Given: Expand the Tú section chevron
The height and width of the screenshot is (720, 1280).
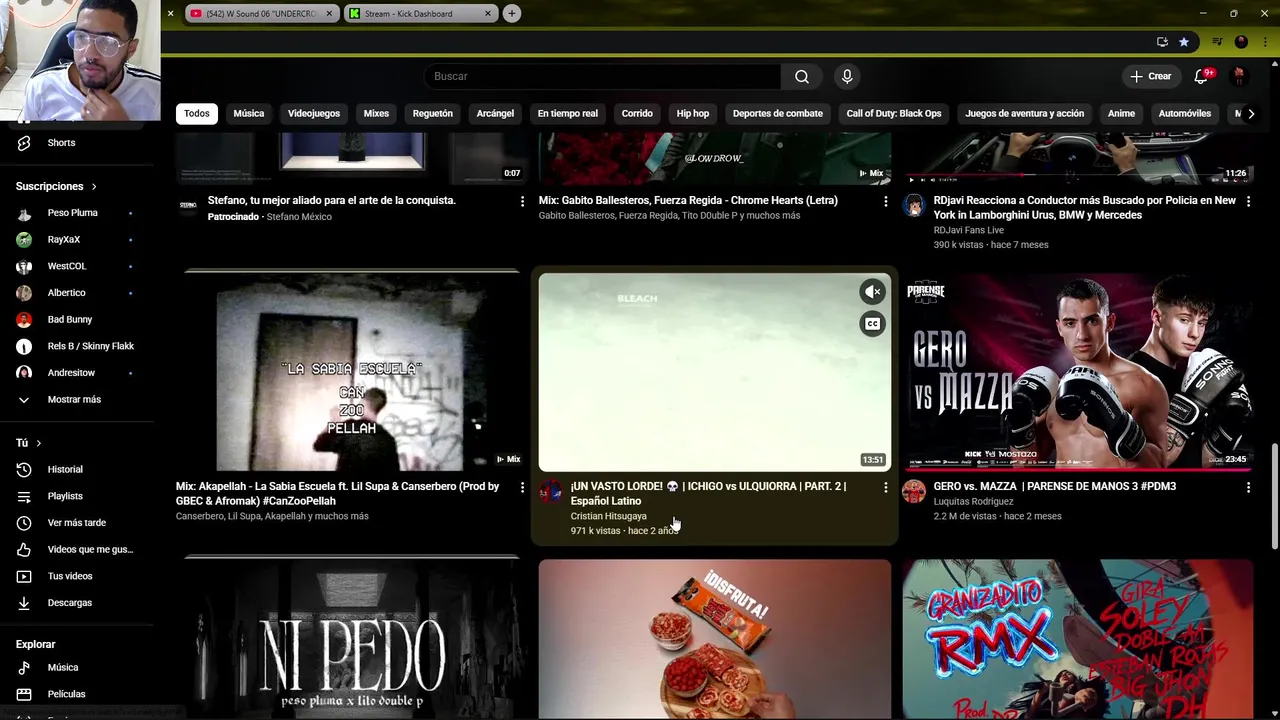Looking at the screenshot, I should pos(39,443).
